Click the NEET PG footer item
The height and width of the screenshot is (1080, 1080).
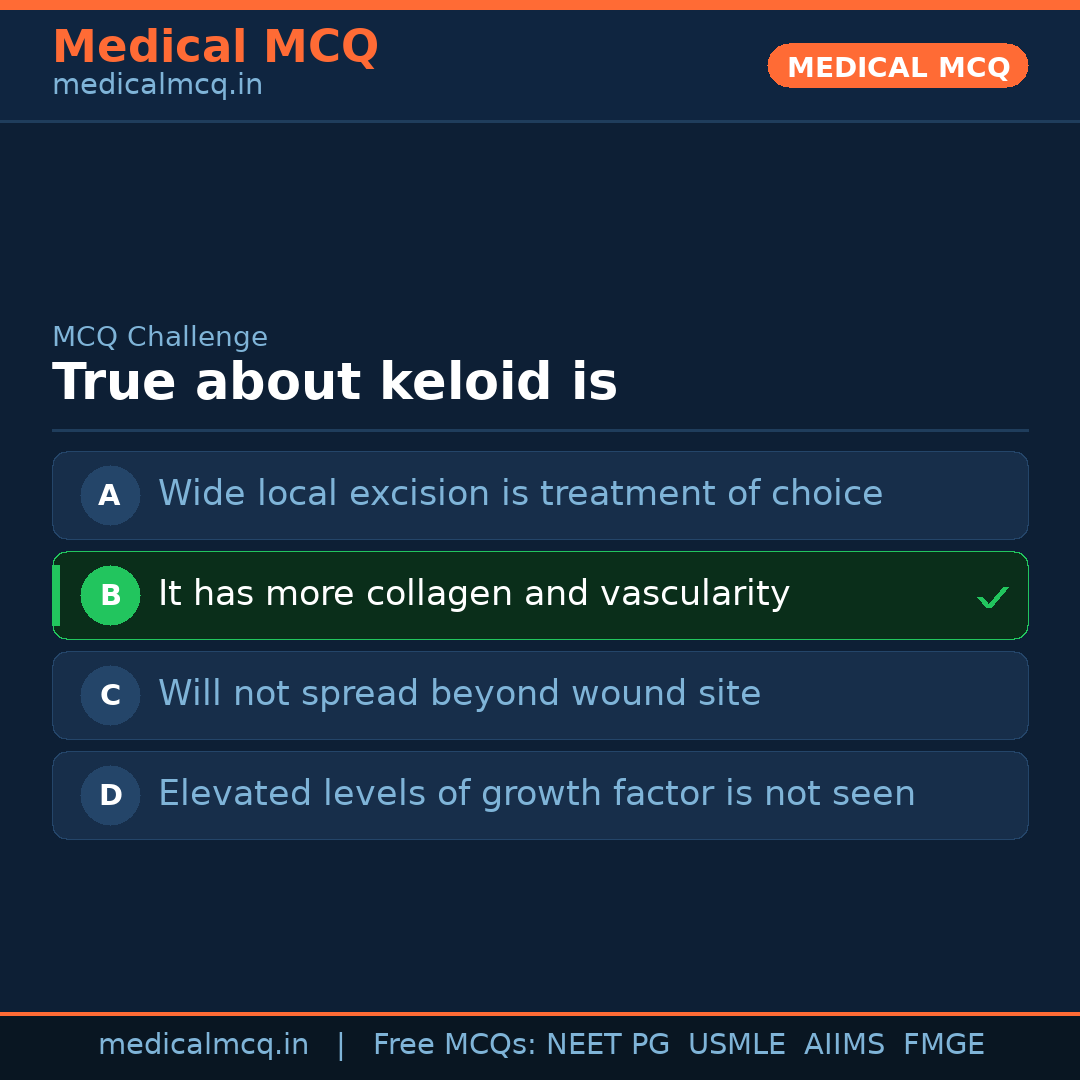coord(608,1045)
